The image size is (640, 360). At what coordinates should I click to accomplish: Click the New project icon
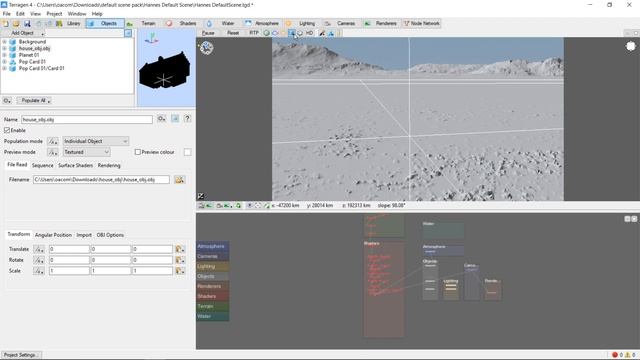(x=6, y=24)
